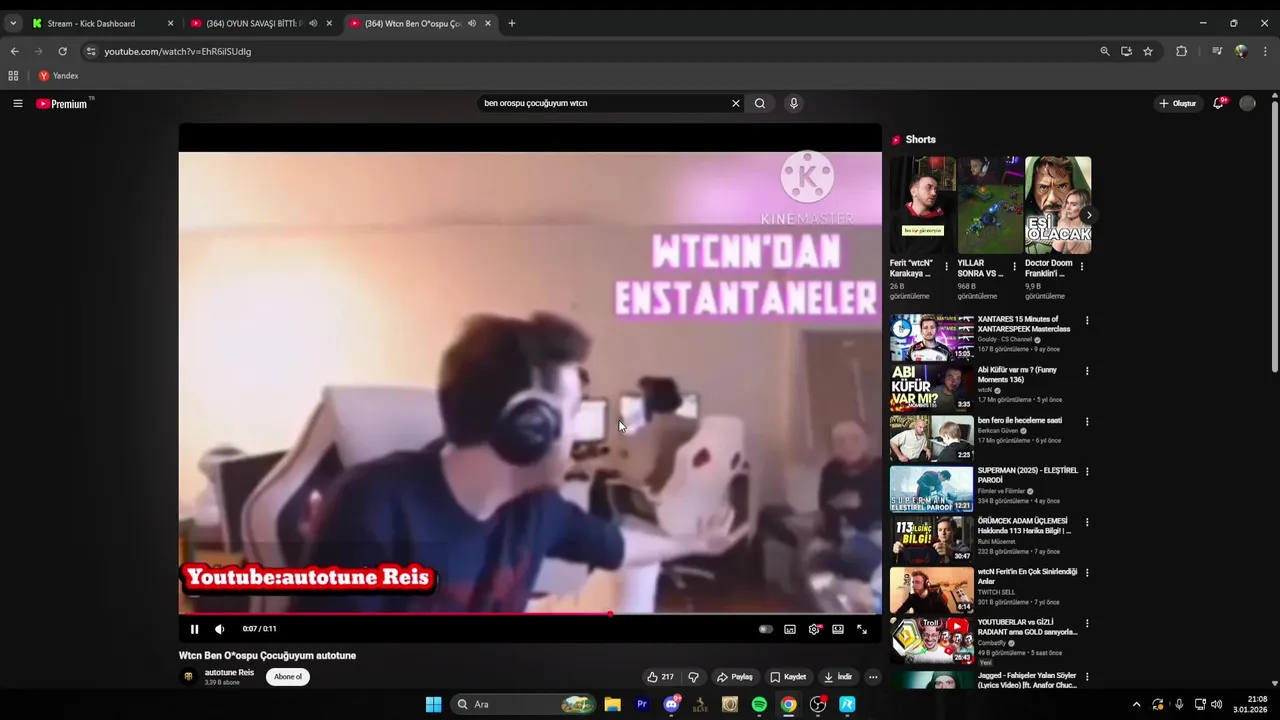Open autotune Reis channel avatar
This screenshot has height=720, width=1280.
click(x=188, y=677)
